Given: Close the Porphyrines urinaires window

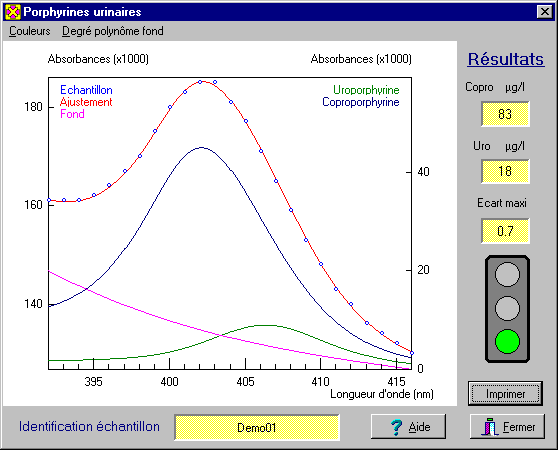Looking at the screenshot, I should click(544, 12).
